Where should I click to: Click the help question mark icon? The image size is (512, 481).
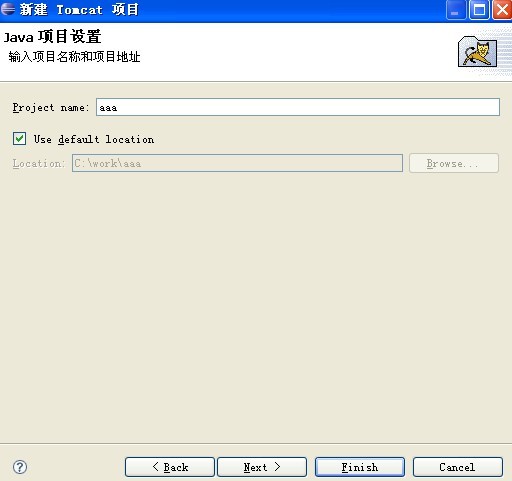point(20,467)
